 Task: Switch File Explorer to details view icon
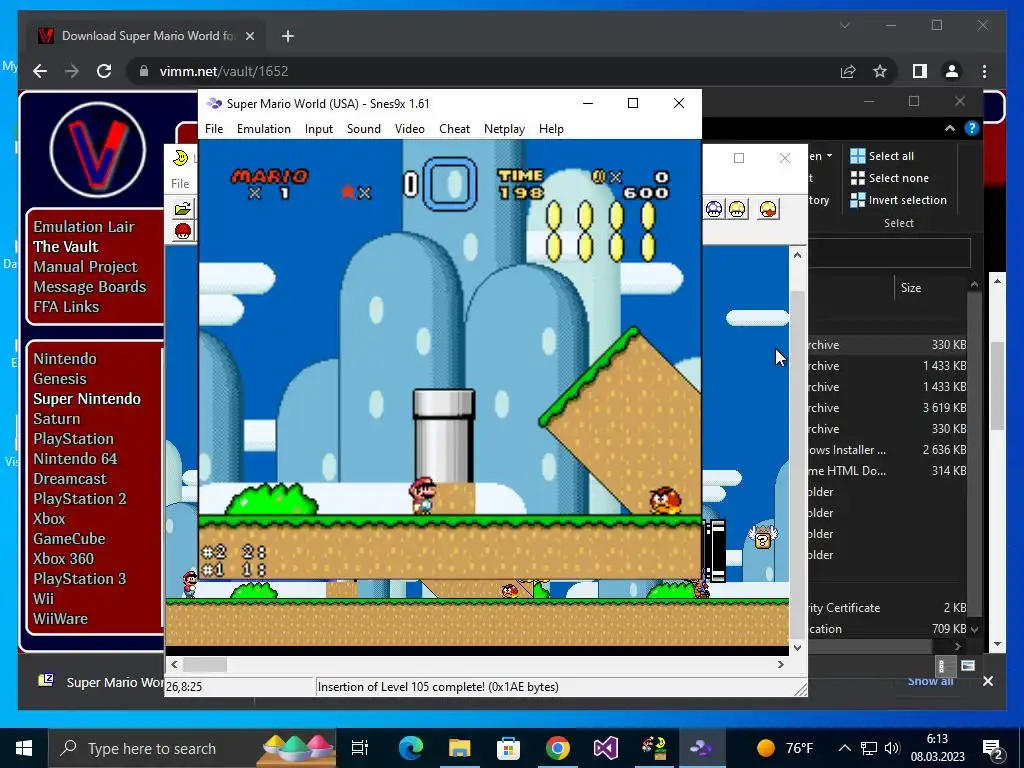(942, 666)
